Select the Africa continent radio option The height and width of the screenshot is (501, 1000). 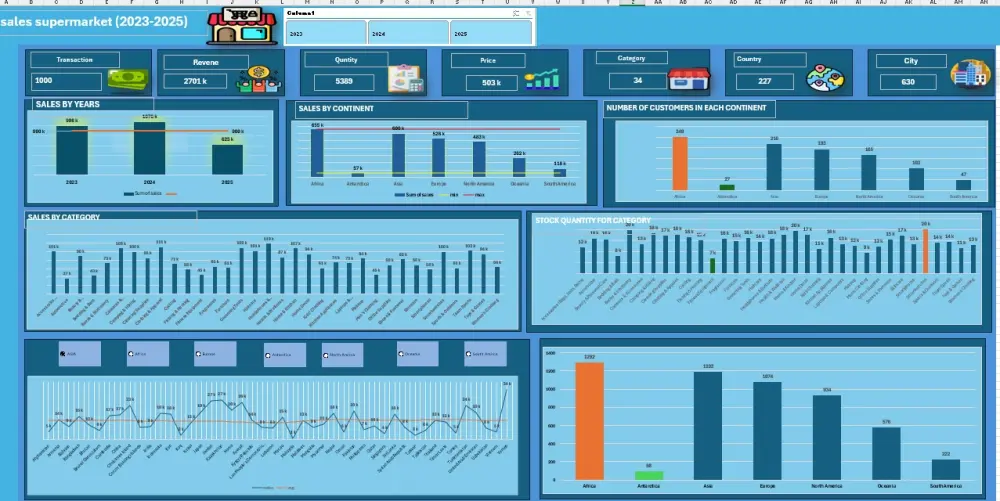click(x=148, y=354)
